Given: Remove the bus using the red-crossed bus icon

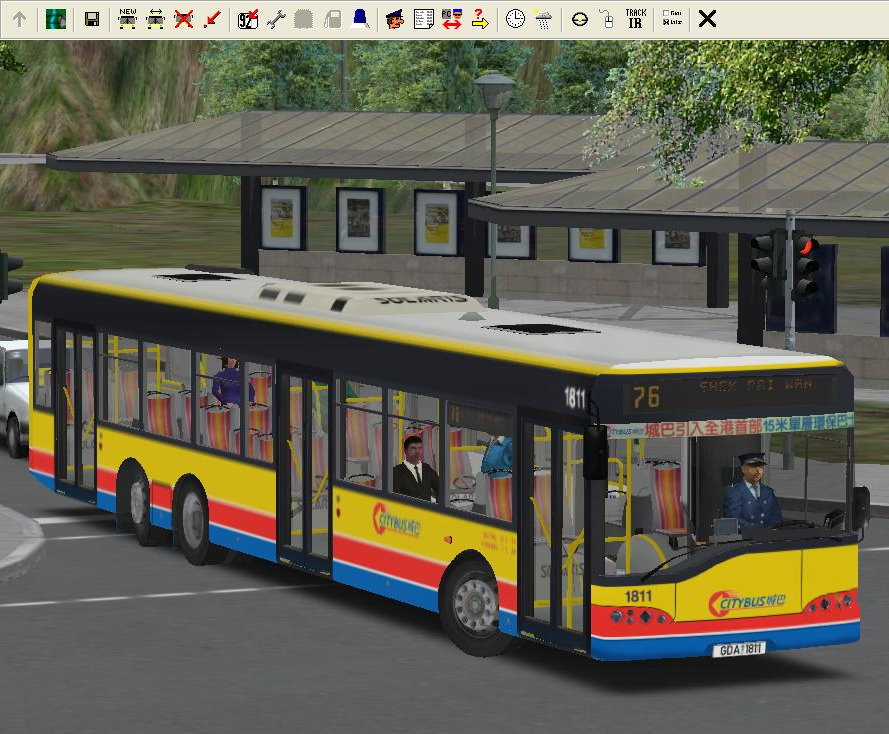Looking at the screenshot, I should (x=183, y=19).
